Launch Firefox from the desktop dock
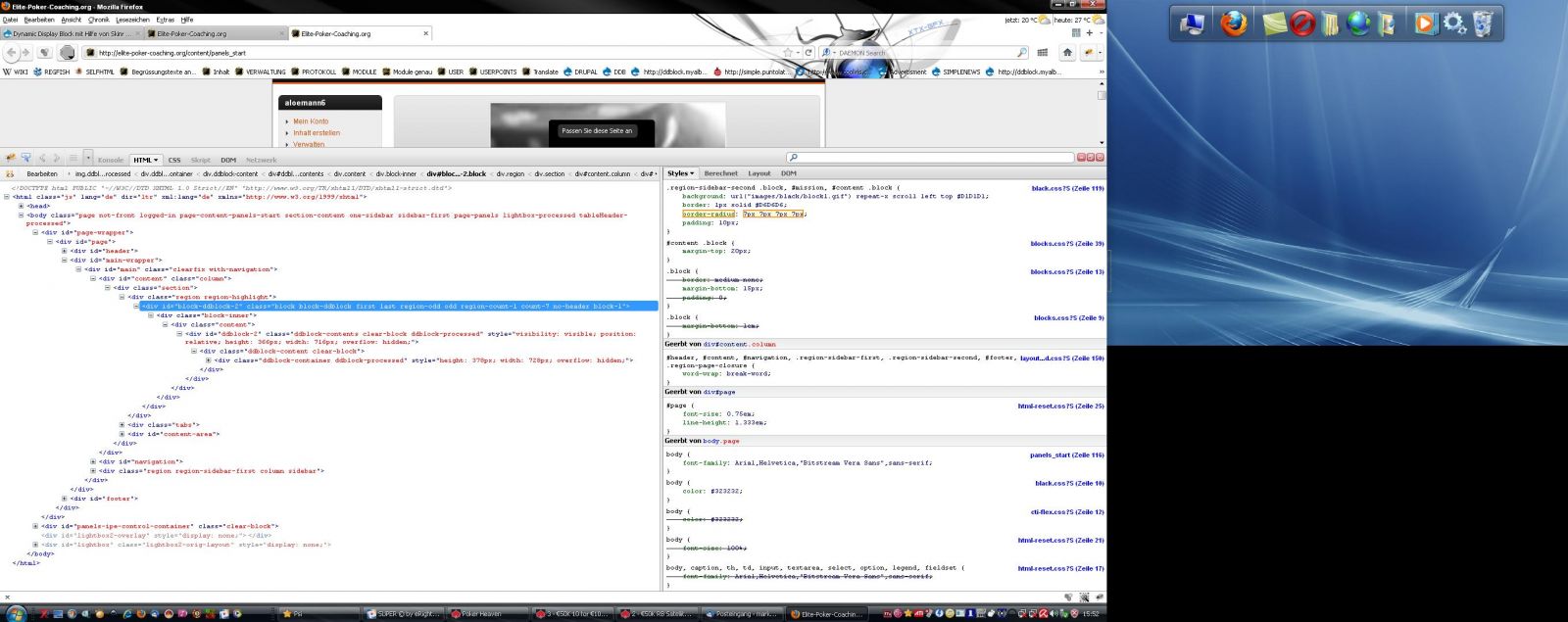This screenshot has height=622, width=1568. tap(1234, 23)
